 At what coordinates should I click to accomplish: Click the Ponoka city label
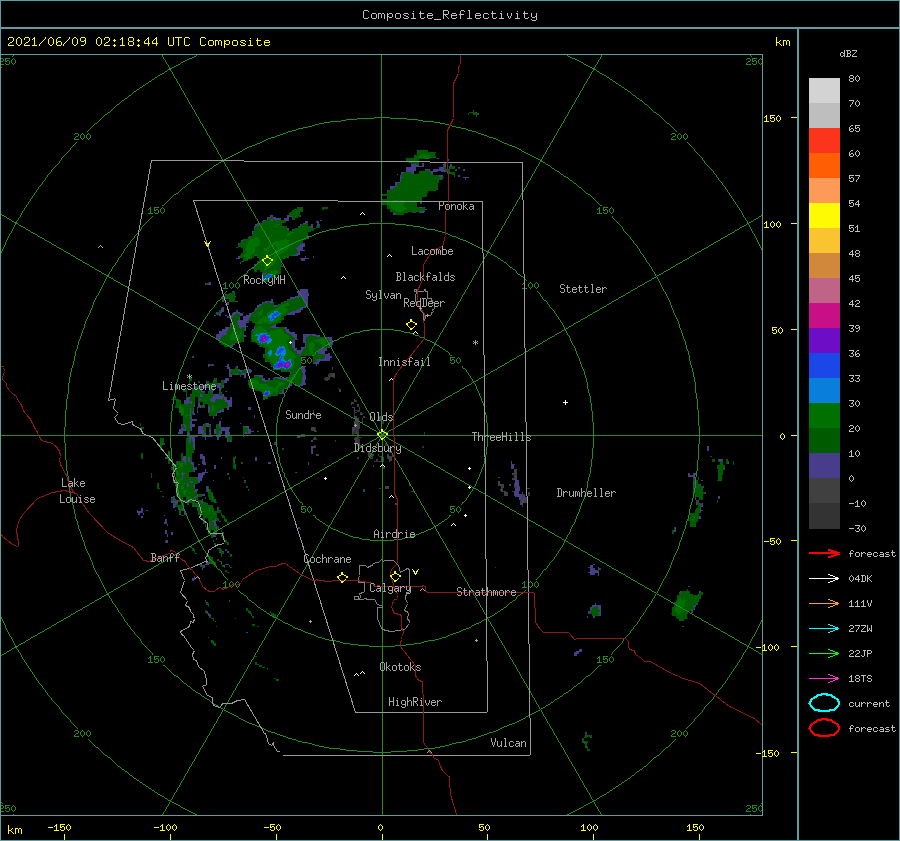[456, 206]
